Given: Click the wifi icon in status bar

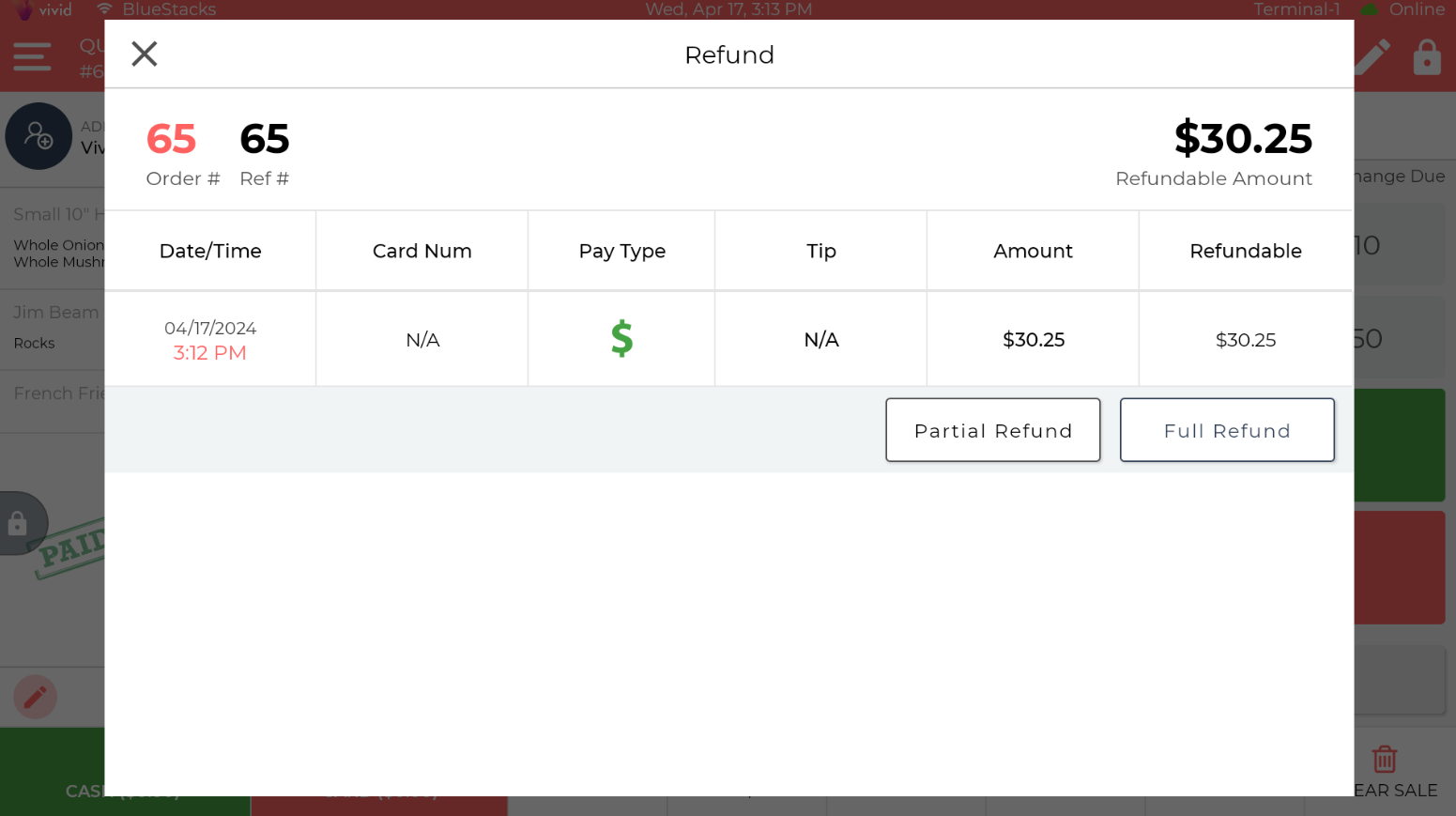Looking at the screenshot, I should [105, 9].
